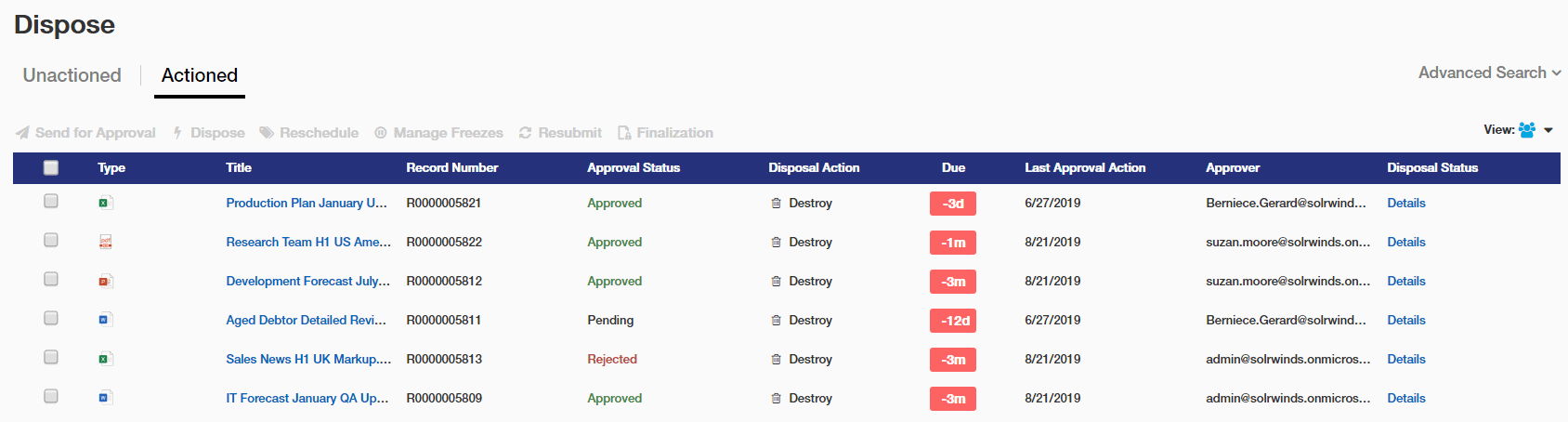Click the Finalization document icon
This screenshot has width=1568, height=422.
click(x=624, y=133)
